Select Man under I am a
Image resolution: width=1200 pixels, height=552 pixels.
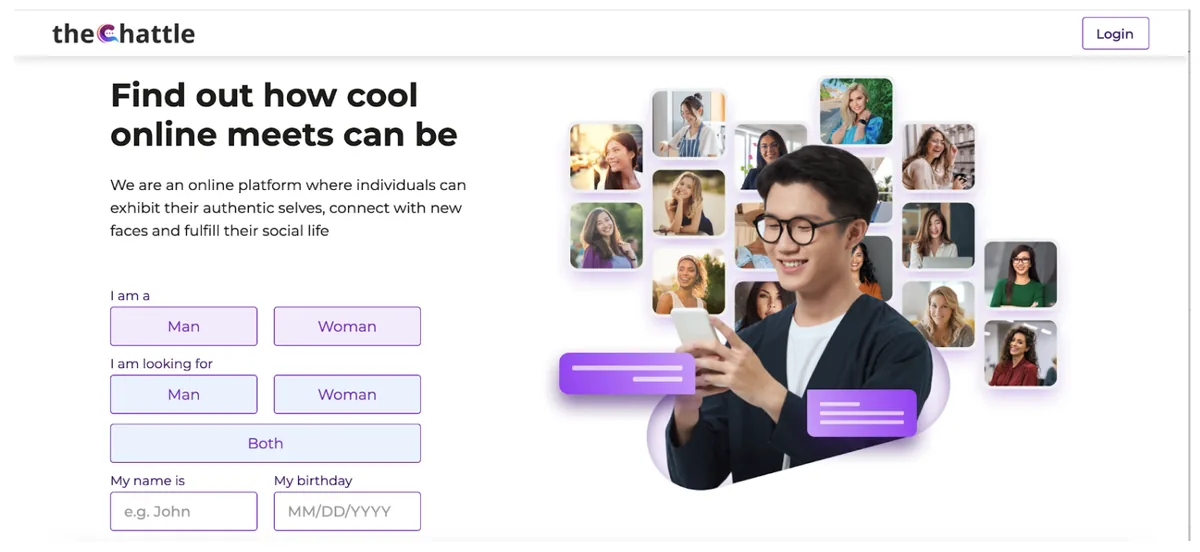[184, 326]
